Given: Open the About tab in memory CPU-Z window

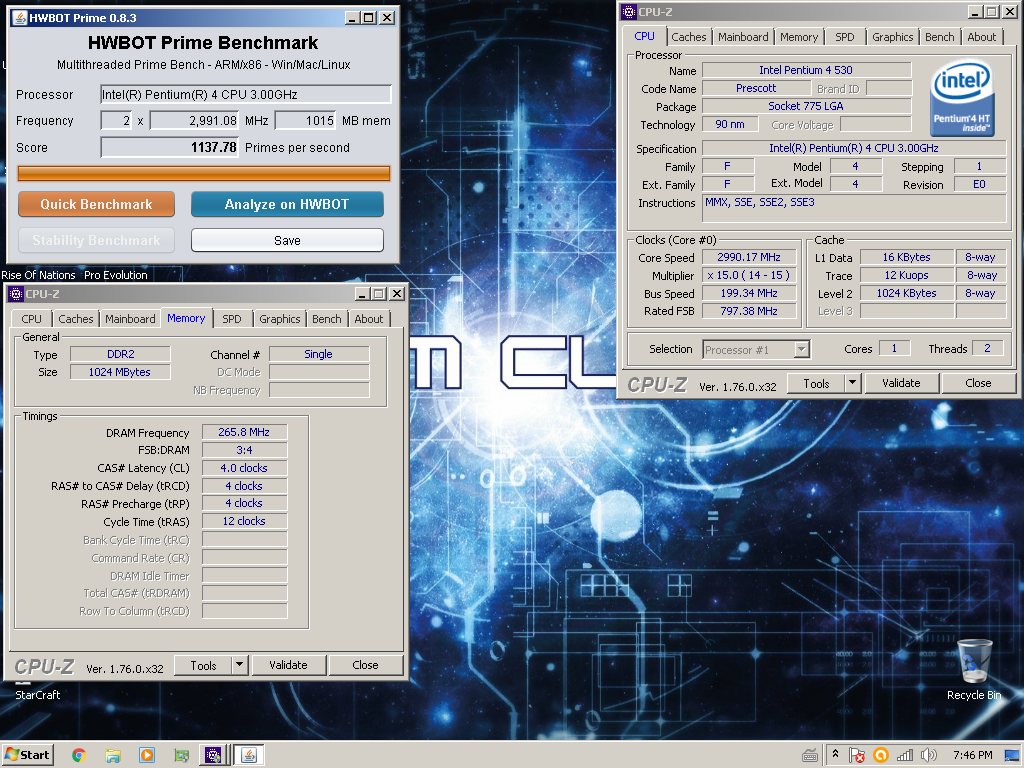Looking at the screenshot, I should [369, 319].
